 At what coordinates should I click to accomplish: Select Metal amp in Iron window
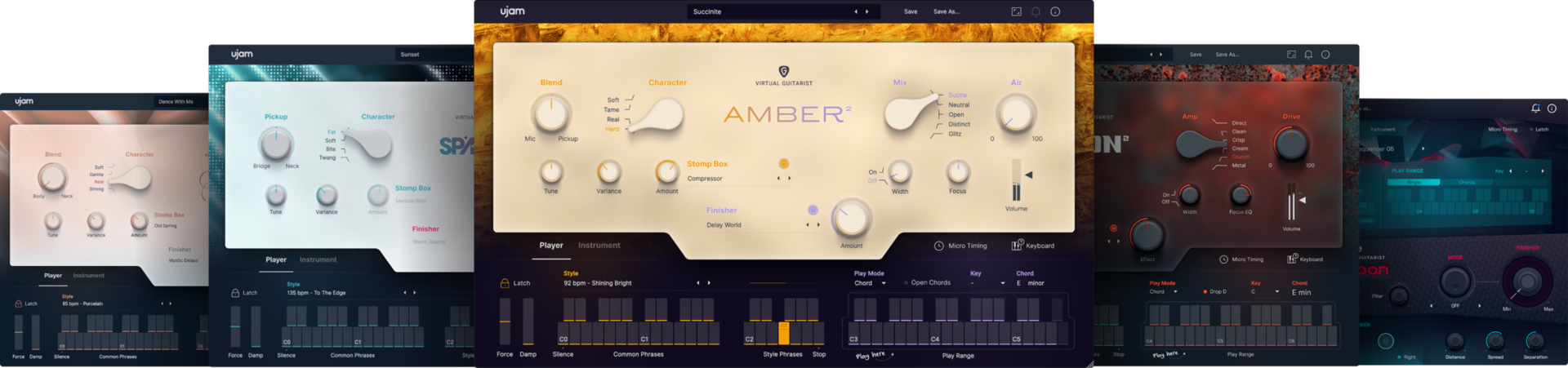pyautogui.click(x=1239, y=166)
